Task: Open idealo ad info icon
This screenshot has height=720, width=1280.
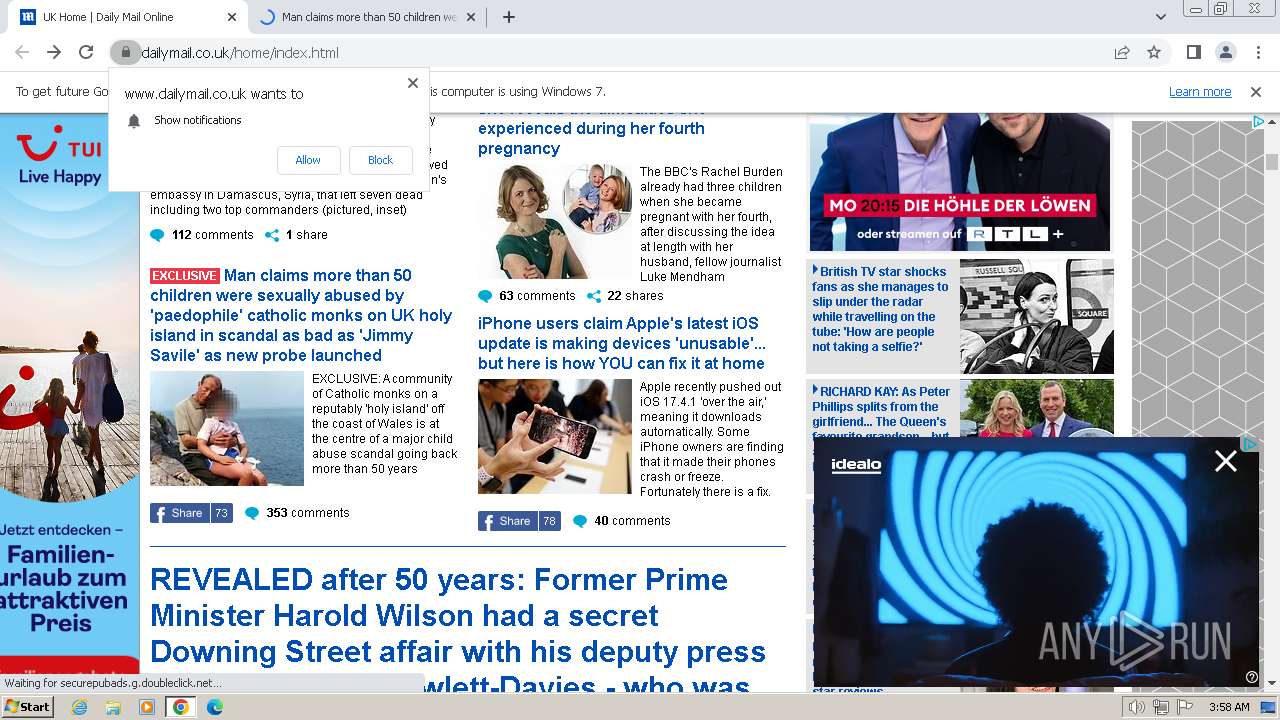Action: (x=1252, y=677)
